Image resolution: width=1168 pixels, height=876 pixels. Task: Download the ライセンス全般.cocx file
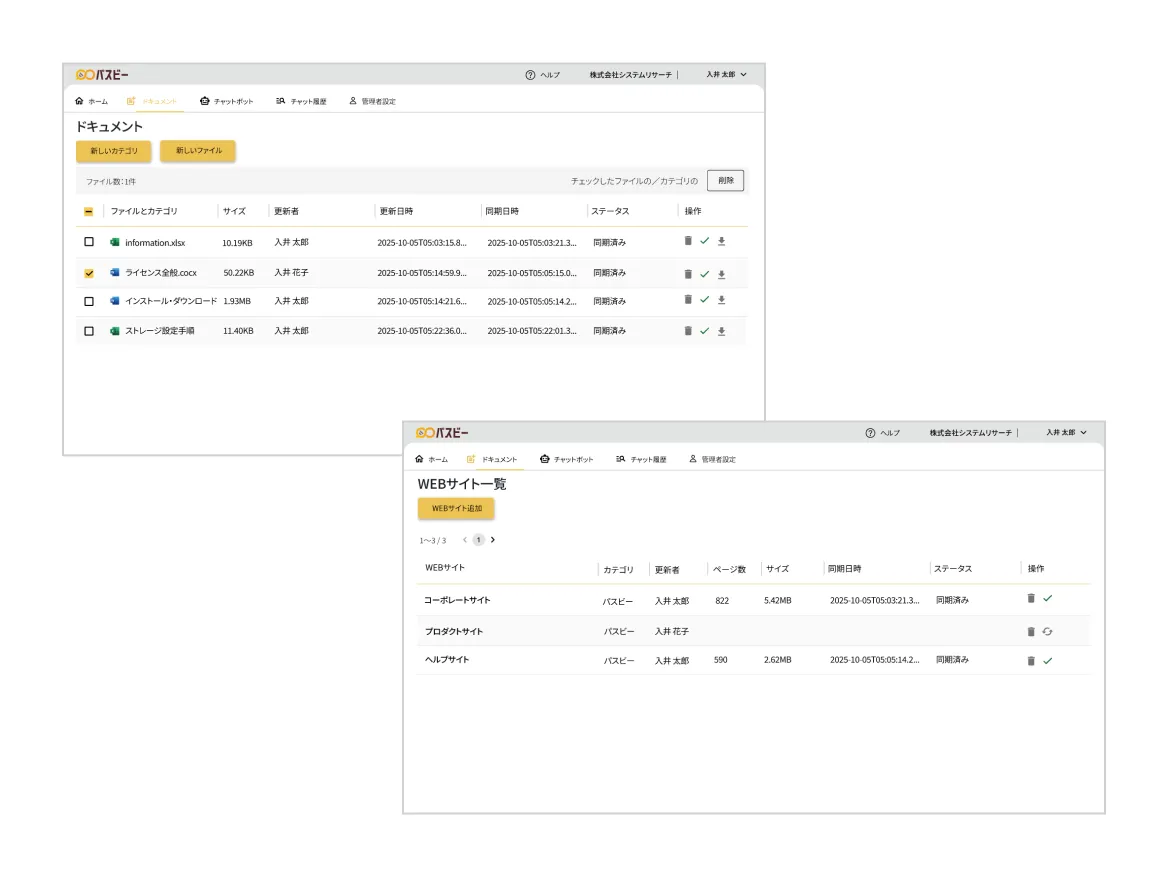(721, 274)
